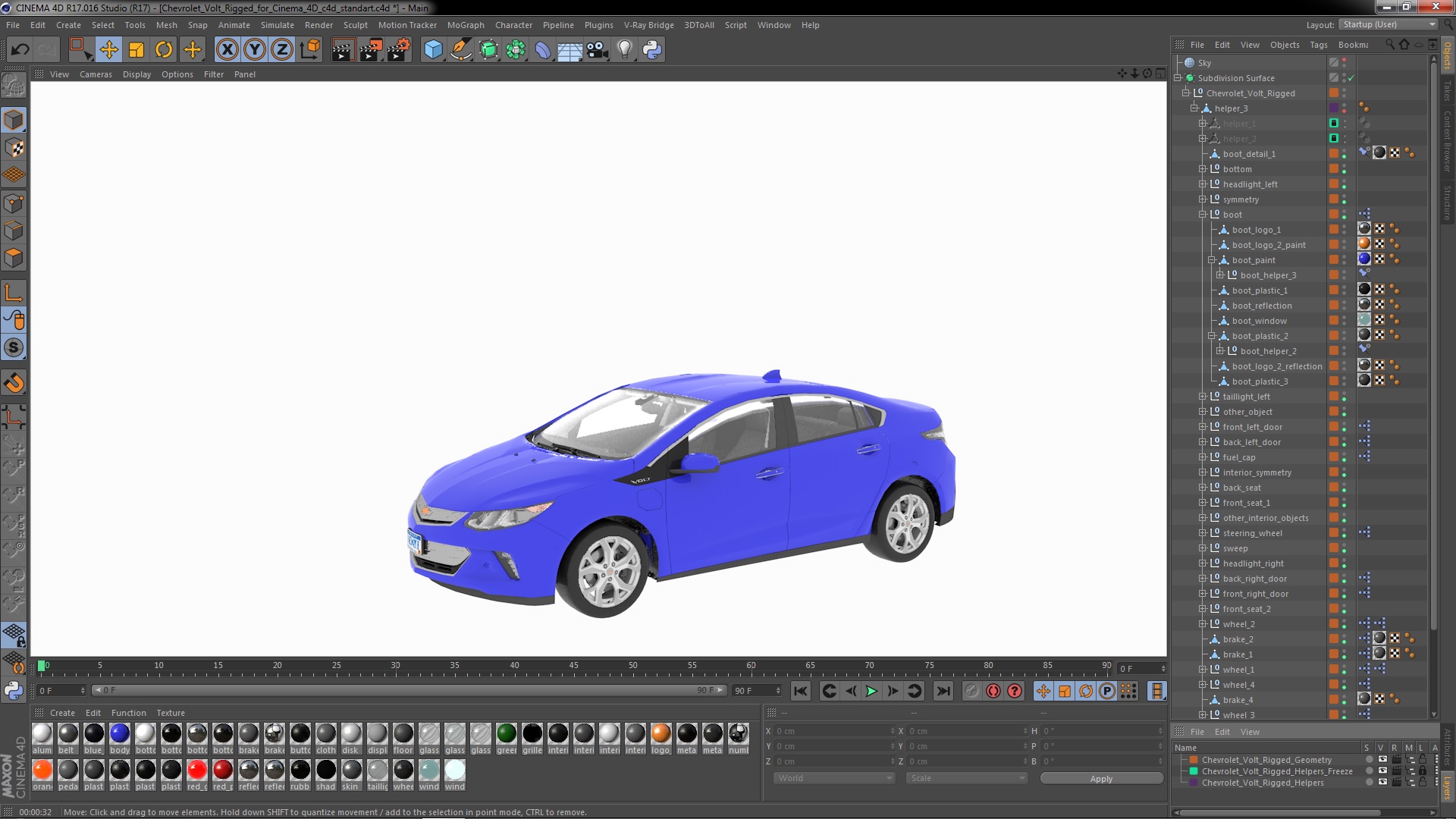Screen dimensions: 1456x819
Task: Open Edit Render Settings icon
Action: point(399,50)
